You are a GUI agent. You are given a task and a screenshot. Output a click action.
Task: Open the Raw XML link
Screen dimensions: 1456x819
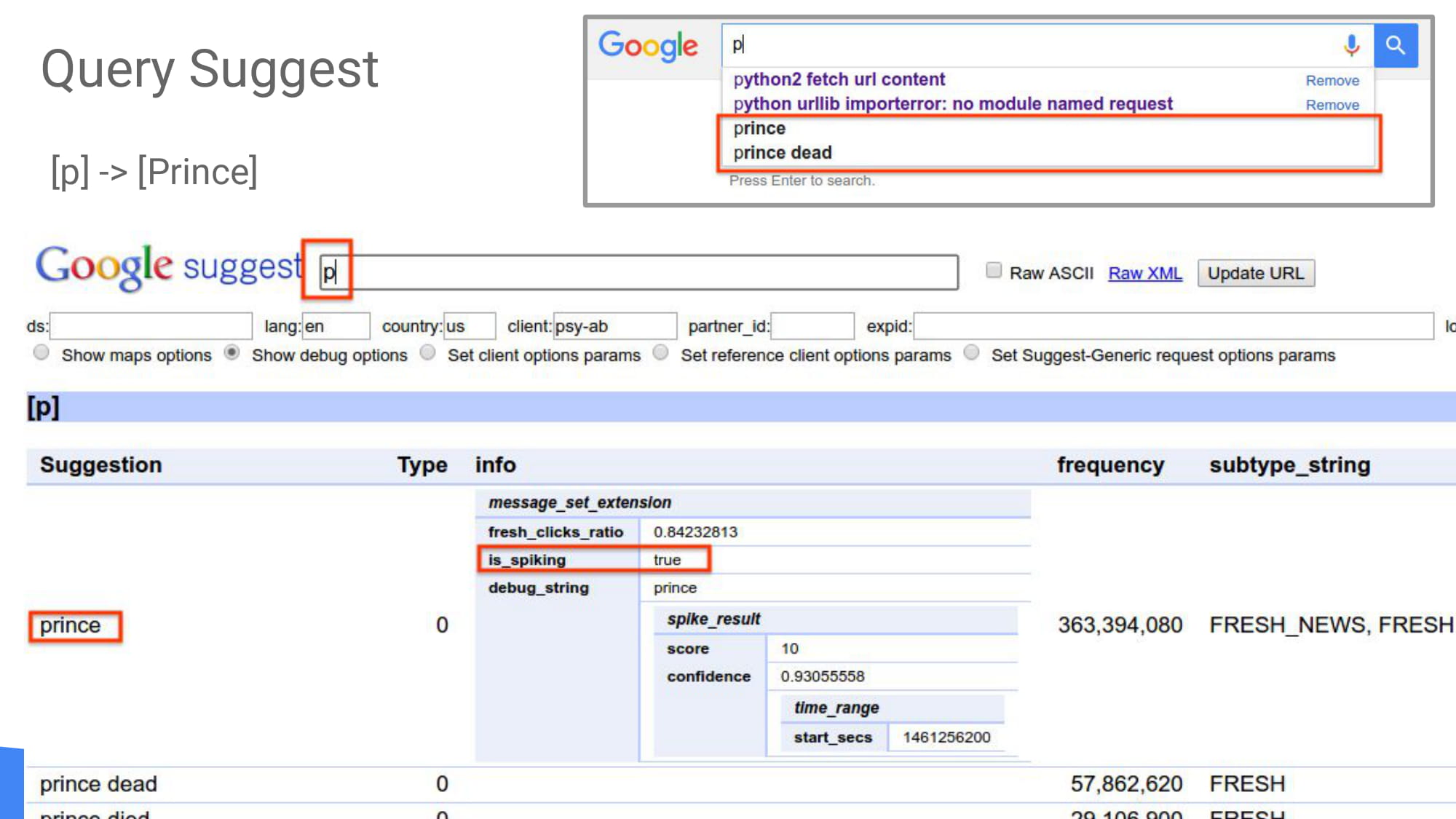(x=1145, y=274)
